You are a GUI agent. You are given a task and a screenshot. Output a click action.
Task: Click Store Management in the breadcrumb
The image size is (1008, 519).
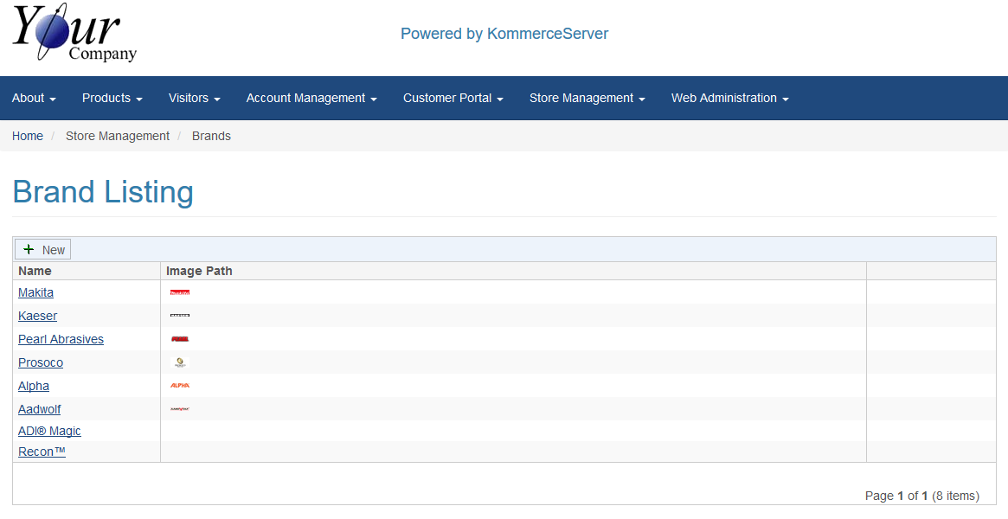118,136
